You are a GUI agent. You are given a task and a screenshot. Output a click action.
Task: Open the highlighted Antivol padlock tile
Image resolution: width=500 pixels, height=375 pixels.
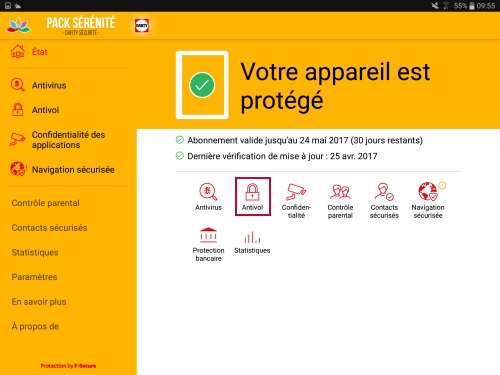click(253, 197)
